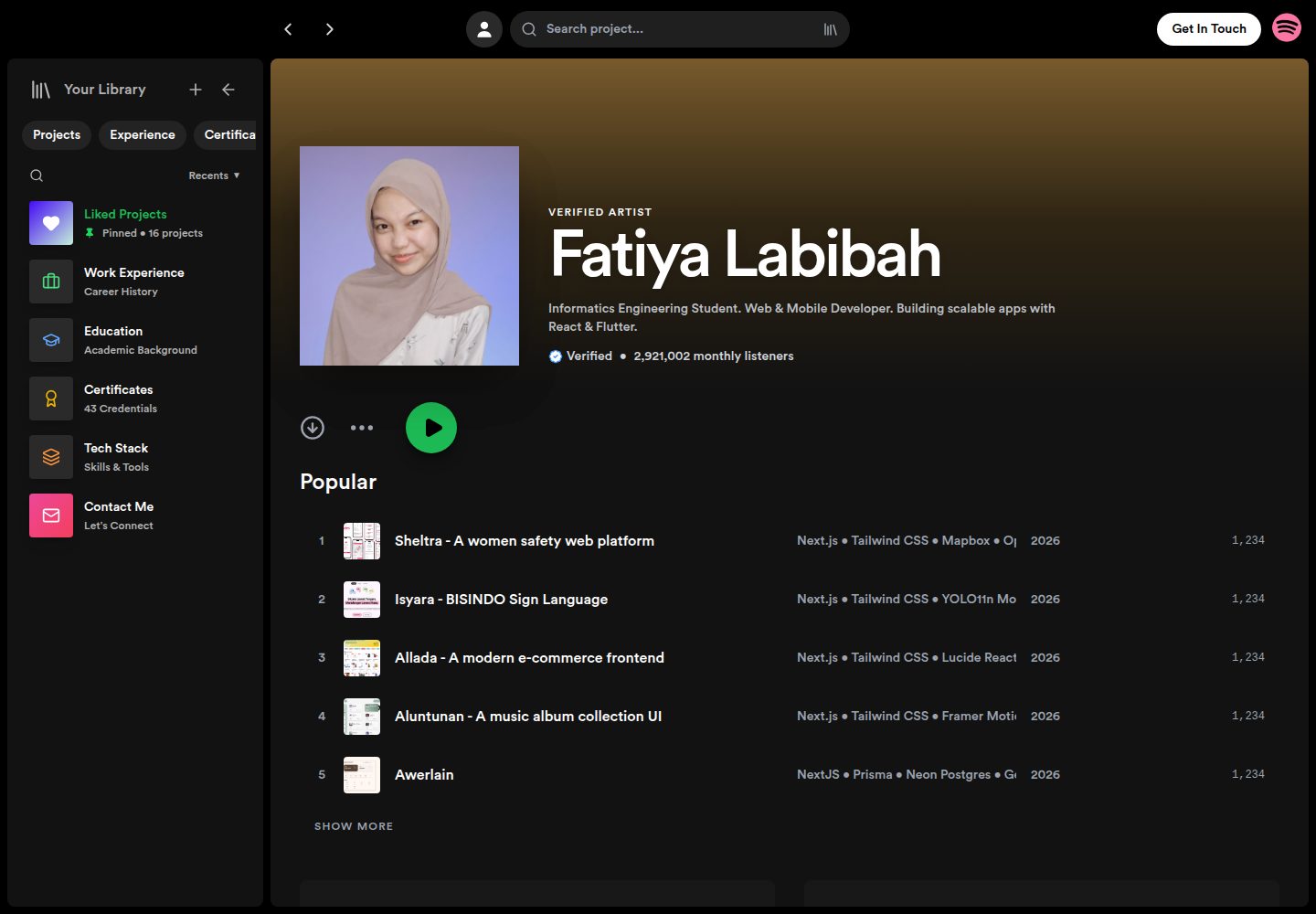Click SHOW MORE under Popular

pos(354,826)
